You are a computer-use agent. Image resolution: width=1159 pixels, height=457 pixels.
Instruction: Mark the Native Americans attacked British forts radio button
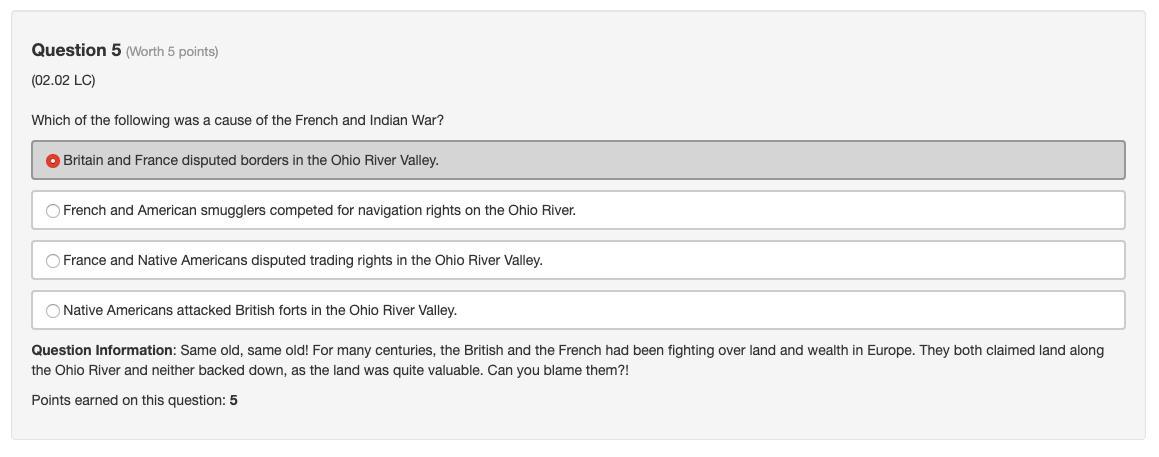[x=53, y=311]
